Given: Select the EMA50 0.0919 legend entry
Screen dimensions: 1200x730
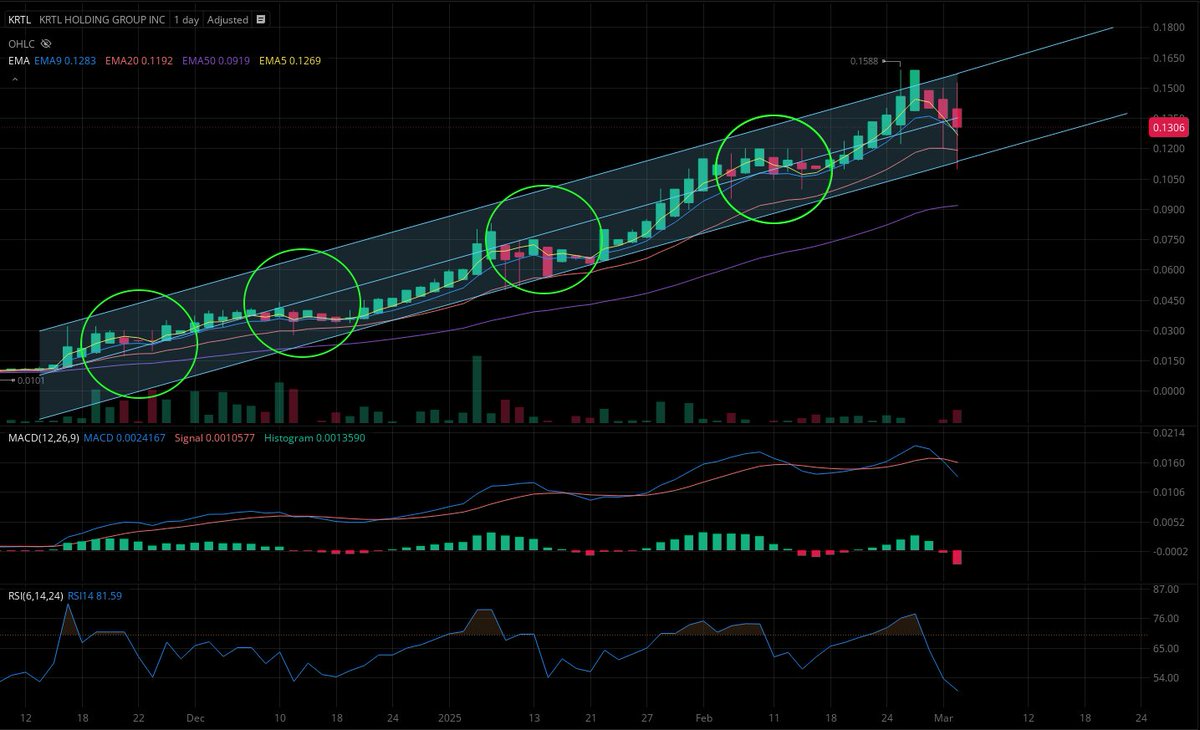Looking at the screenshot, I should pyautogui.click(x=214, y=61).
